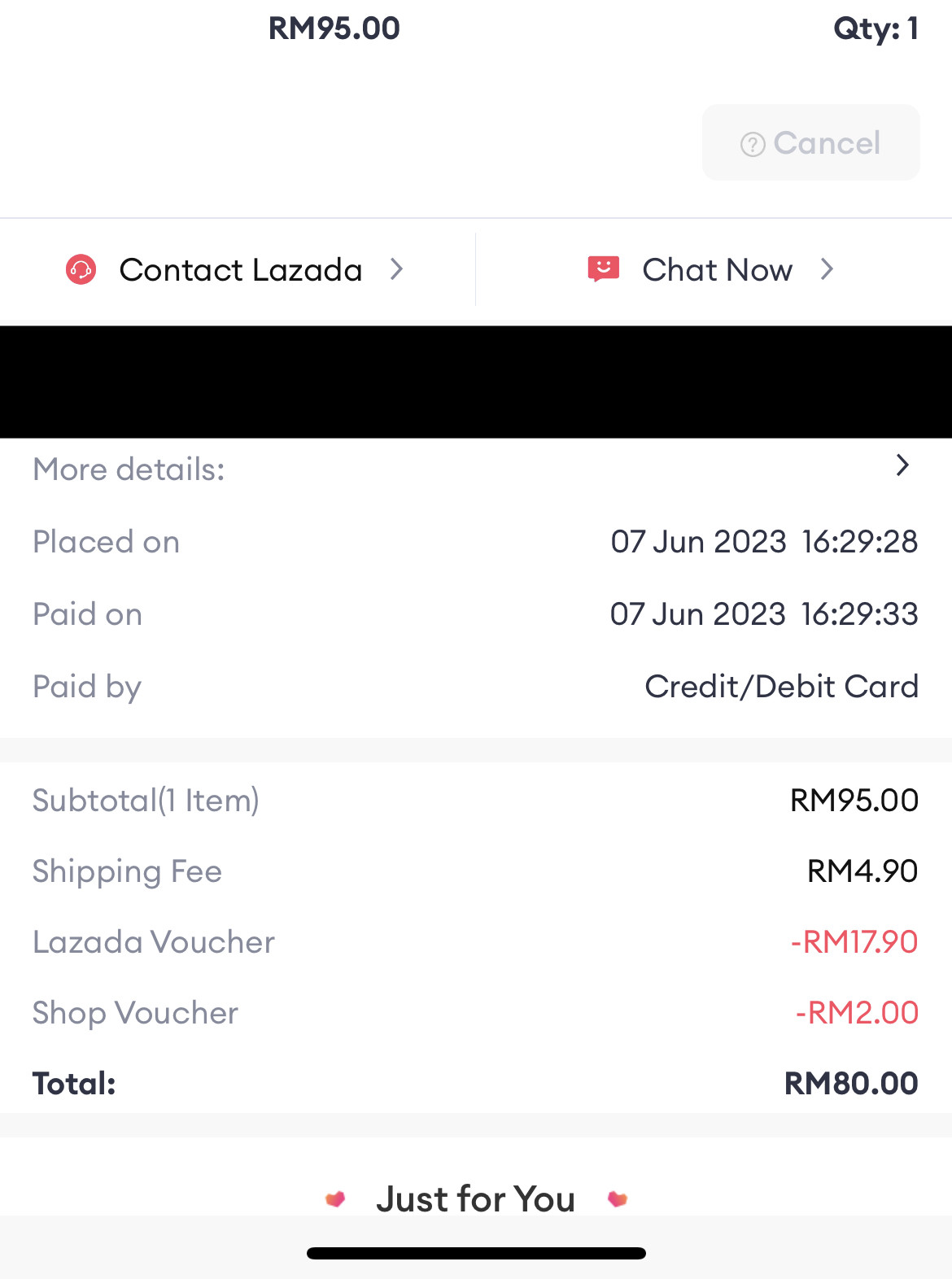Tap the Chat Now smiley bubble icon
Image resolution: width=952 pixels, height=1279 pixels.
[604, 268]
